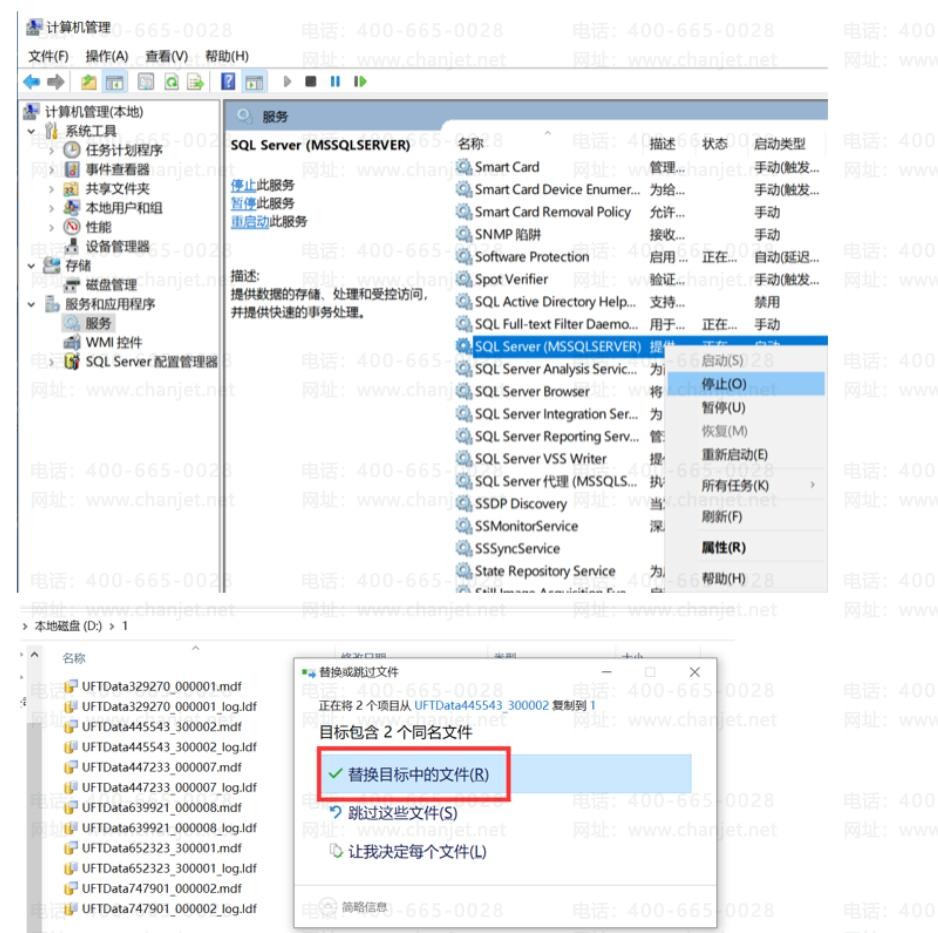The height and width of the screenshot is (933, 938).
Task: Click the Pause service toolbar icon
Action: [x=335, y=81]
